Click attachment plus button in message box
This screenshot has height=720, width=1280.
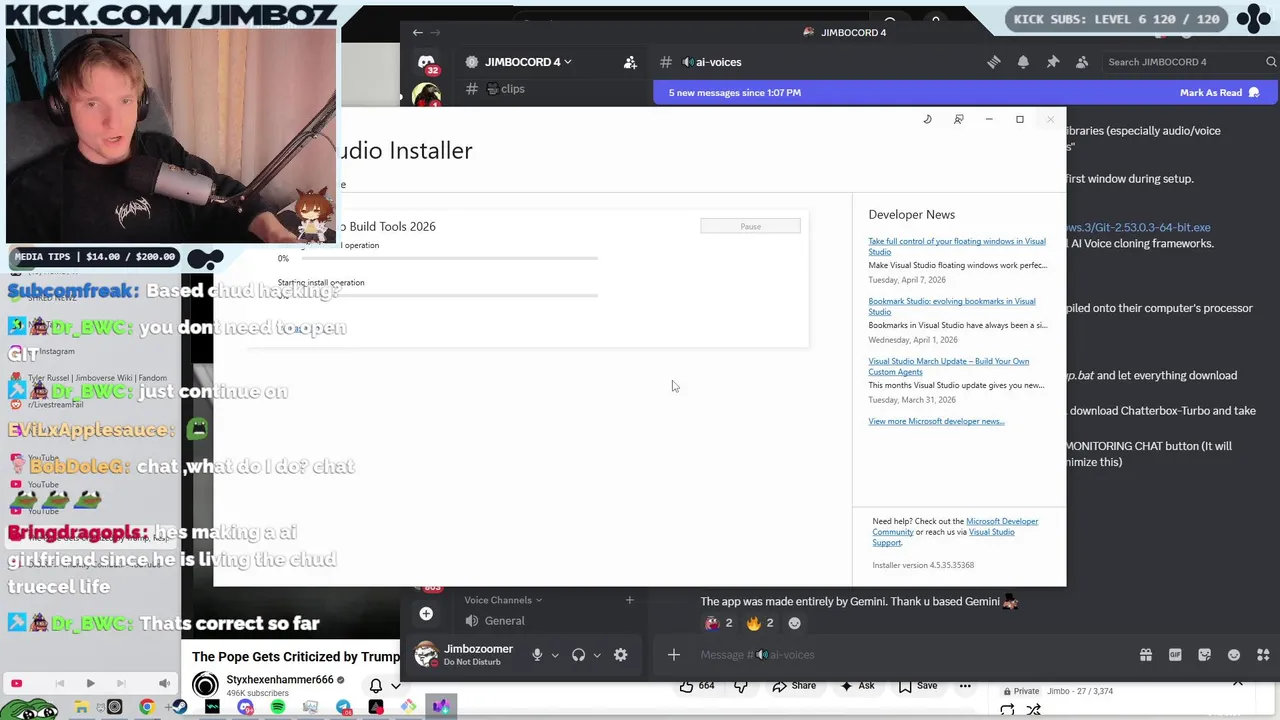(x=673, y=655)
